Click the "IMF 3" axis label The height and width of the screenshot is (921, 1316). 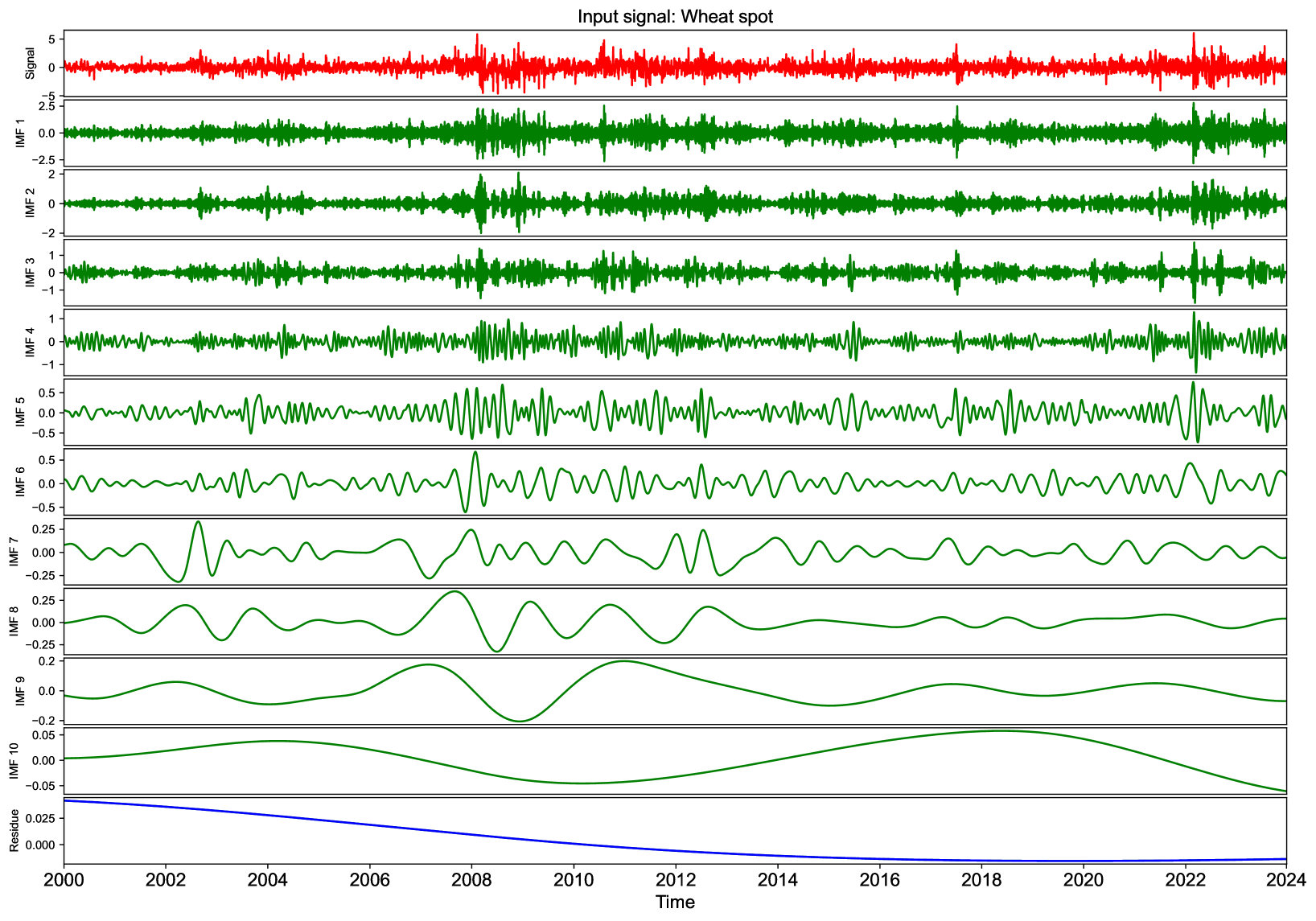[31, 273]
